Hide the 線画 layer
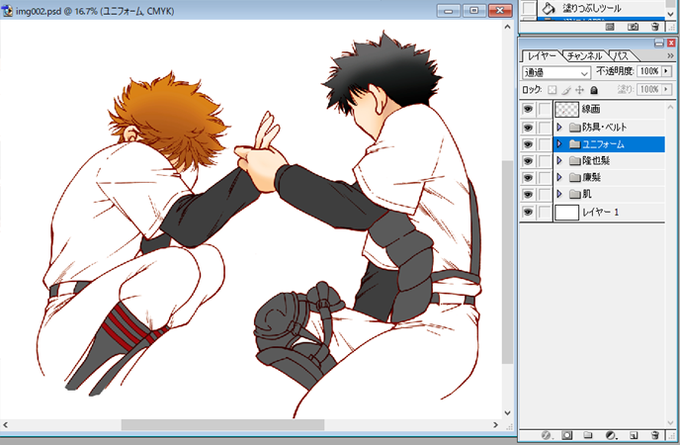680x445 pixels. [528, 109]
